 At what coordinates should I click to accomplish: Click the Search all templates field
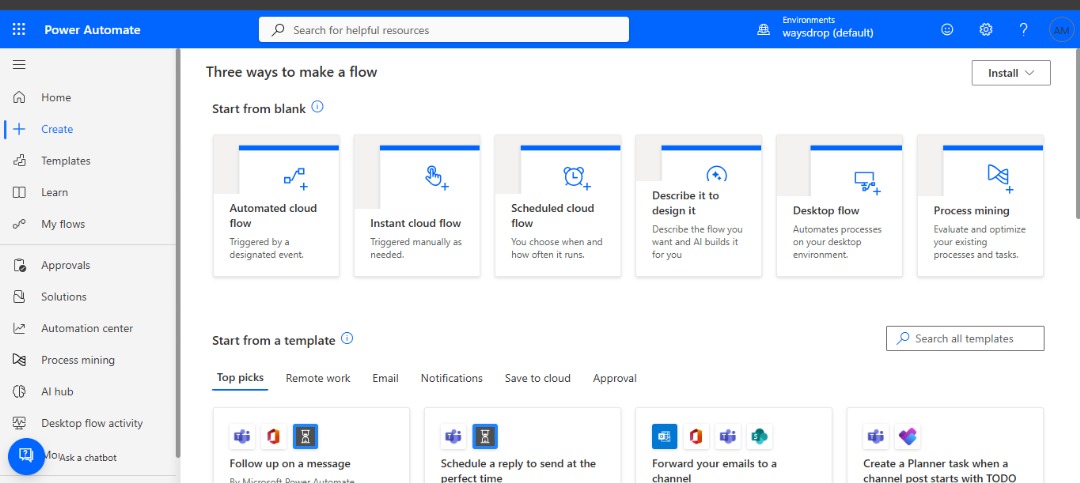pyautogui.click(x=964, y=338)
